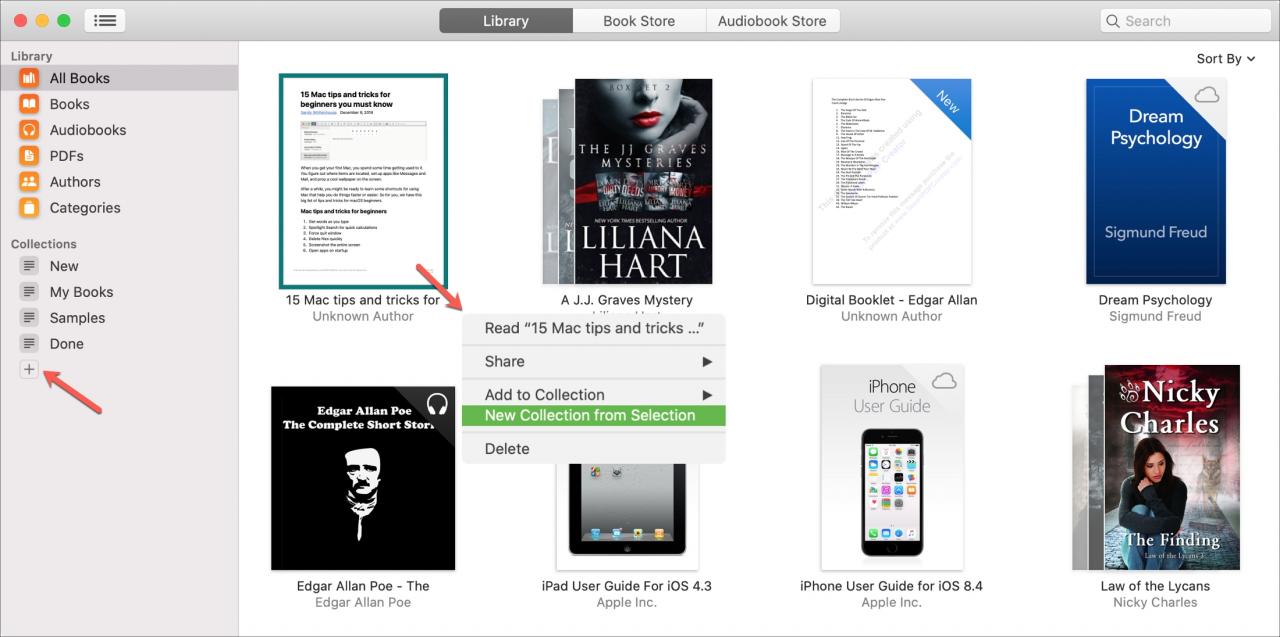The image size is (1280, 637).
Task: Click the cloud icon on Dream Psychology
Action: pyautogui.click(x=1207, y=96)
